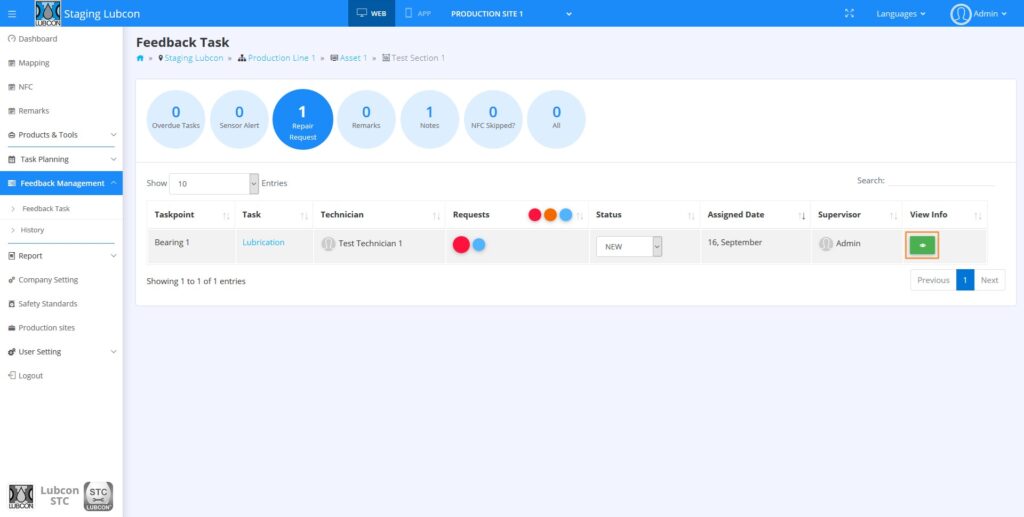
Task: Sort by Status column arrows
Action: point(691,215)
